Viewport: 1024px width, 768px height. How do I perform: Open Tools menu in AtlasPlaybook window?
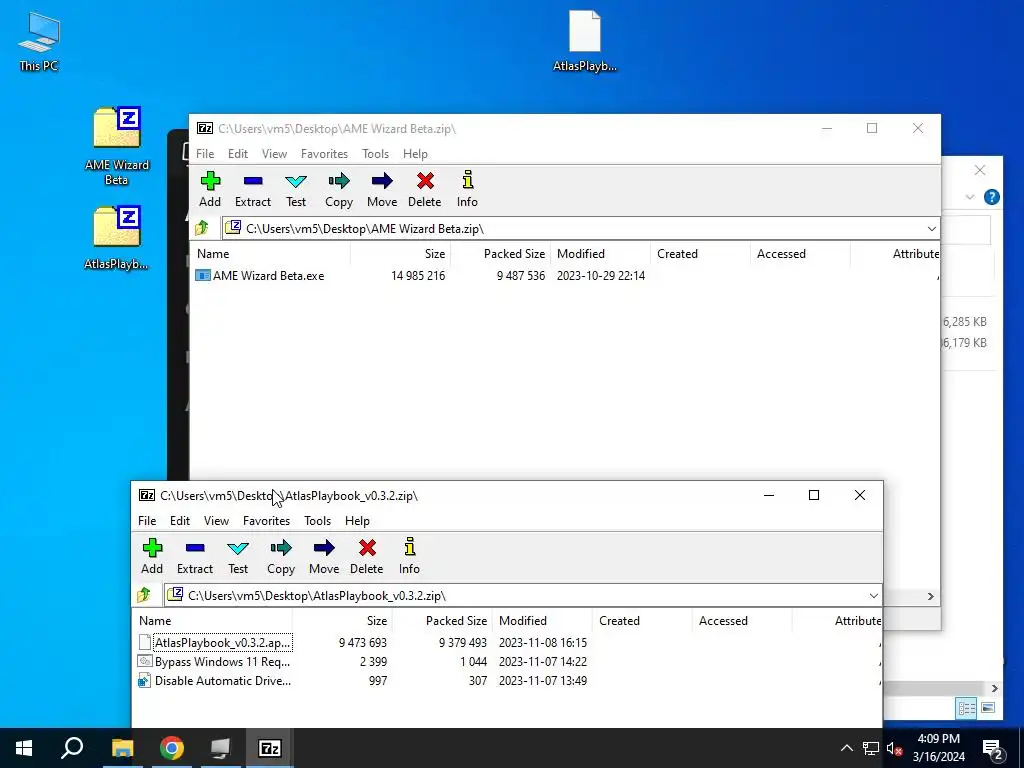click(x=317, y=520)
